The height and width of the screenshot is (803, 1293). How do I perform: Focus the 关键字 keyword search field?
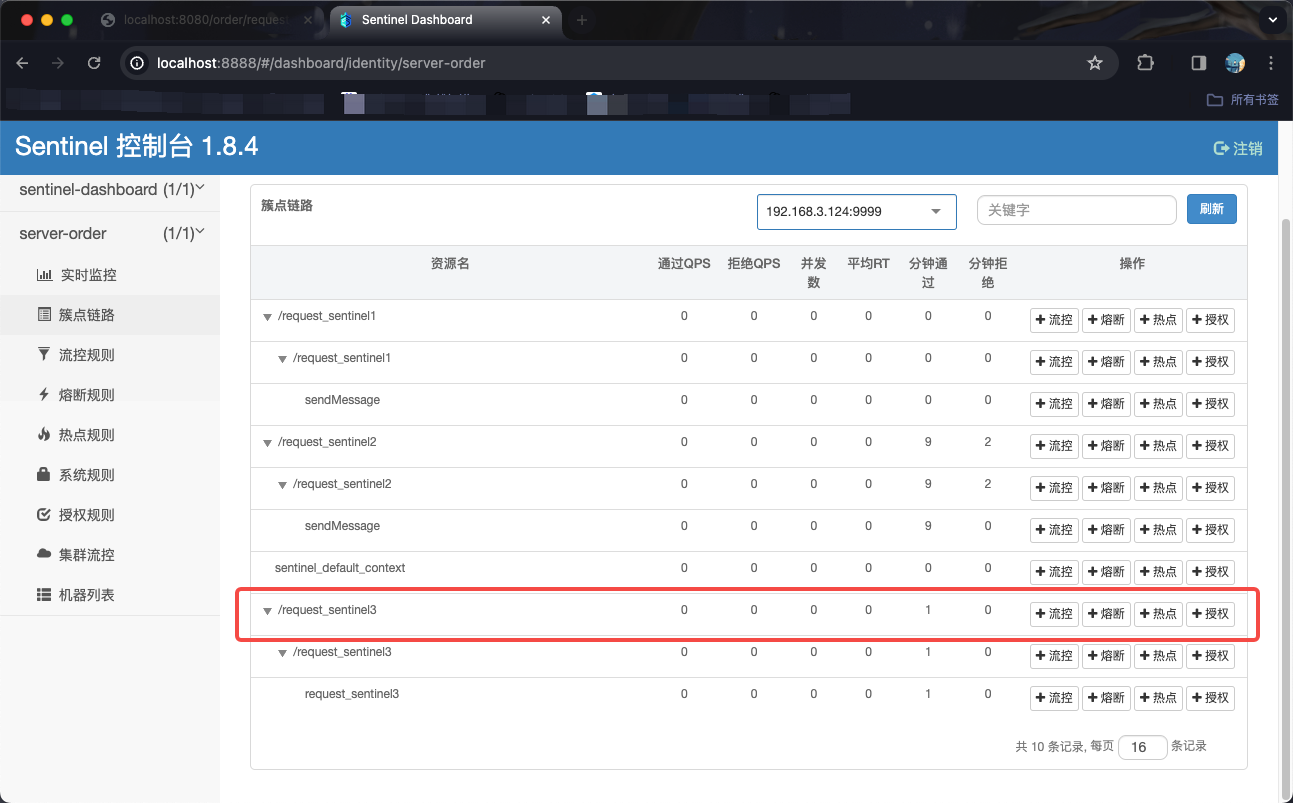1076,210
